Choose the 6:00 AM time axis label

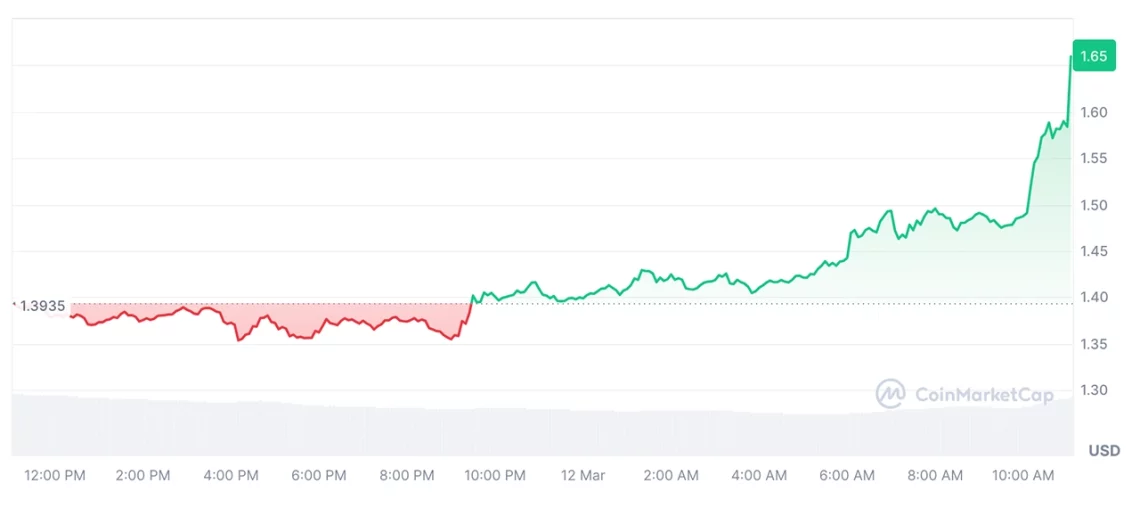(x=847, y=476)
